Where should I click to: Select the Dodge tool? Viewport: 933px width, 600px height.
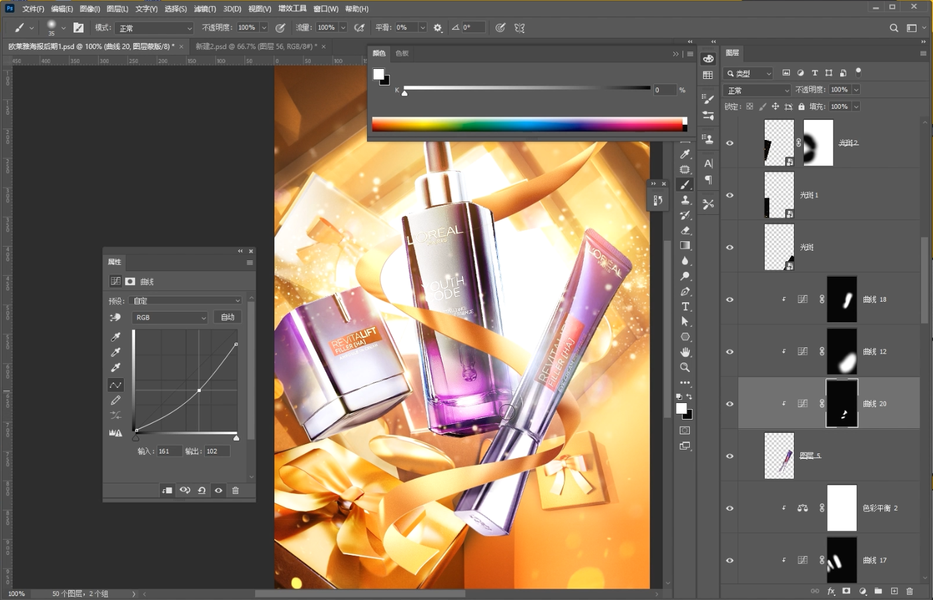click(x=685, y=276)
